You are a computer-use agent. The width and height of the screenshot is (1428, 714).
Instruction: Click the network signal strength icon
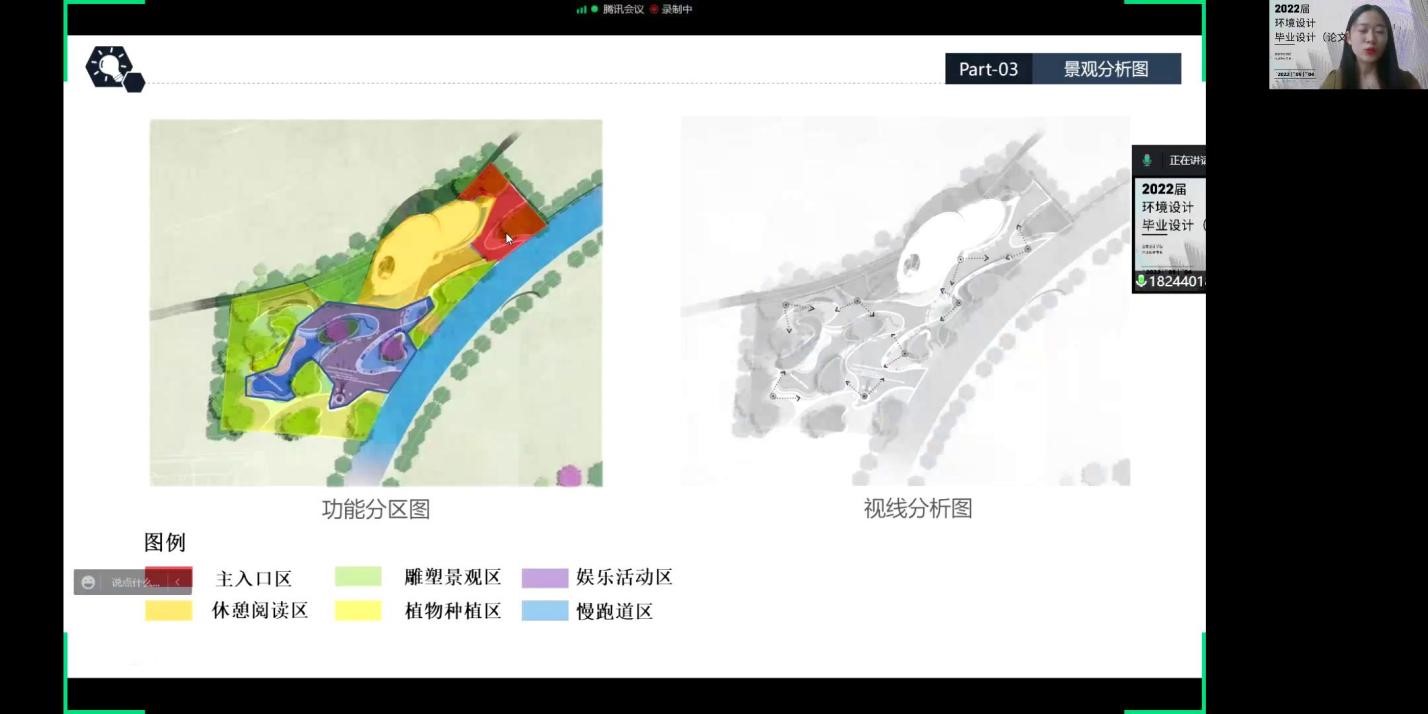pyautogui.click(x=583, y=9)
